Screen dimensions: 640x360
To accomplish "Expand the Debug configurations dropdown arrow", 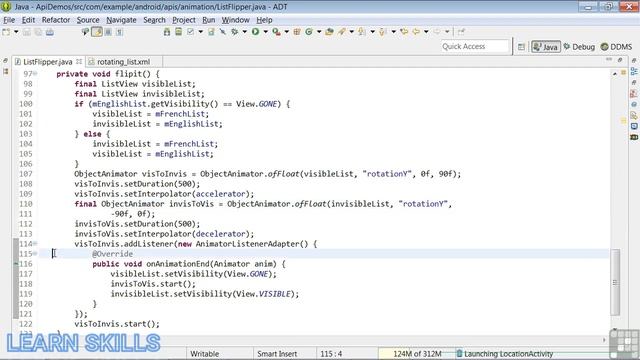I will coord(244,32).
